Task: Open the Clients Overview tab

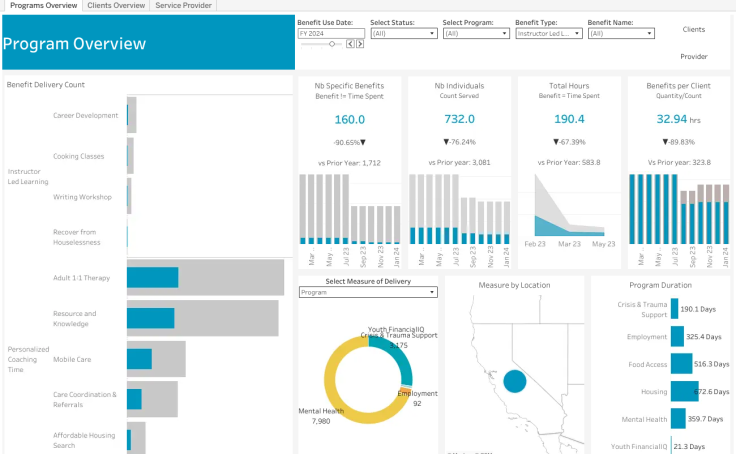Action: click(116, 6)
